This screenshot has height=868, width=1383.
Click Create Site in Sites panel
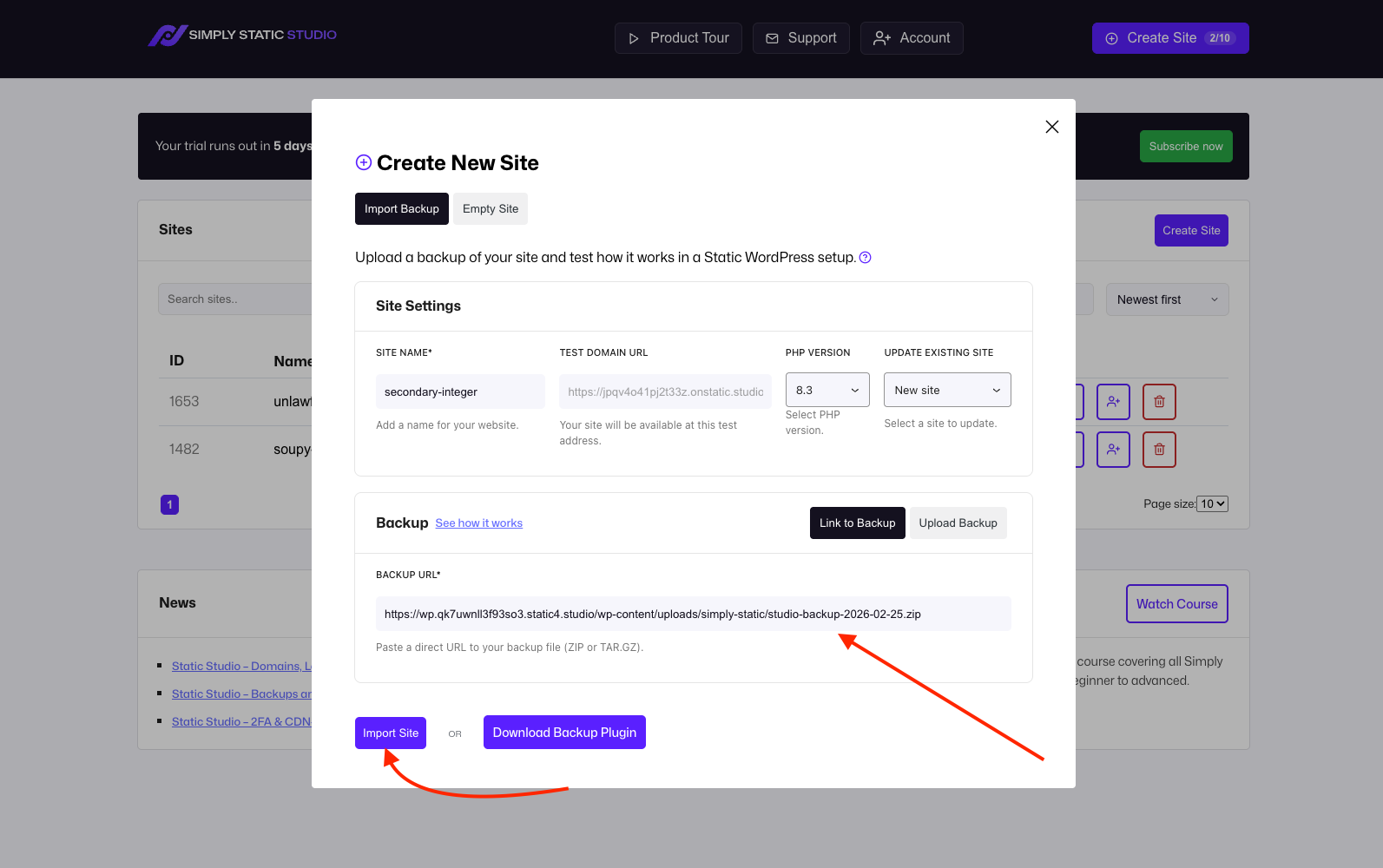(x=1191, y=231)
